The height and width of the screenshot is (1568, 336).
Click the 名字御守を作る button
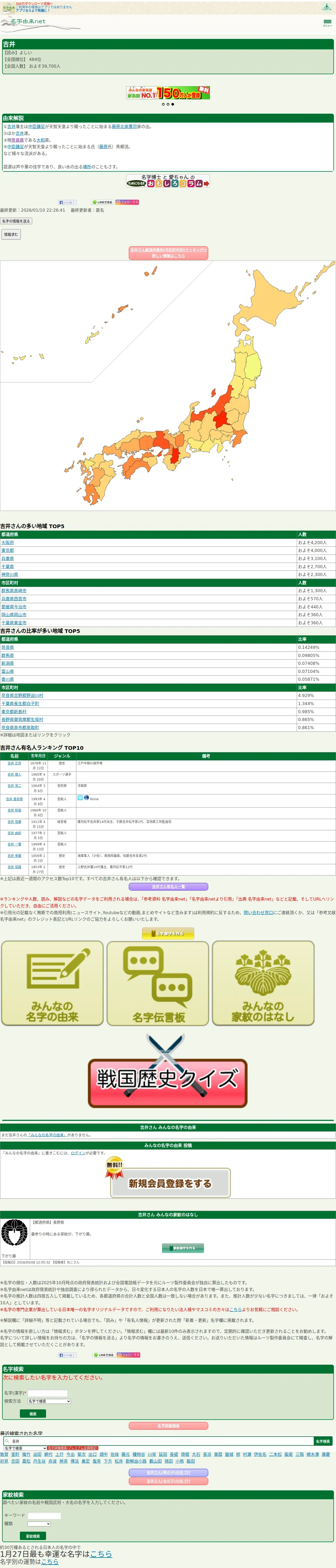168,933
